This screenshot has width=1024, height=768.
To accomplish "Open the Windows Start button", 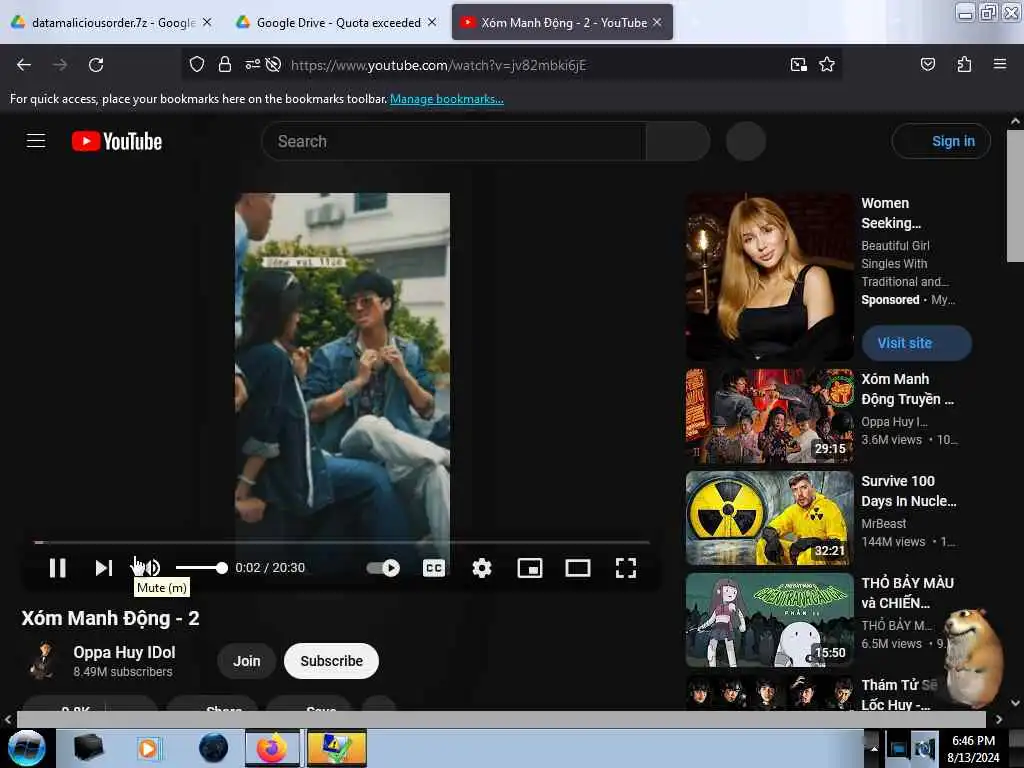I will (x=27, y=748).
